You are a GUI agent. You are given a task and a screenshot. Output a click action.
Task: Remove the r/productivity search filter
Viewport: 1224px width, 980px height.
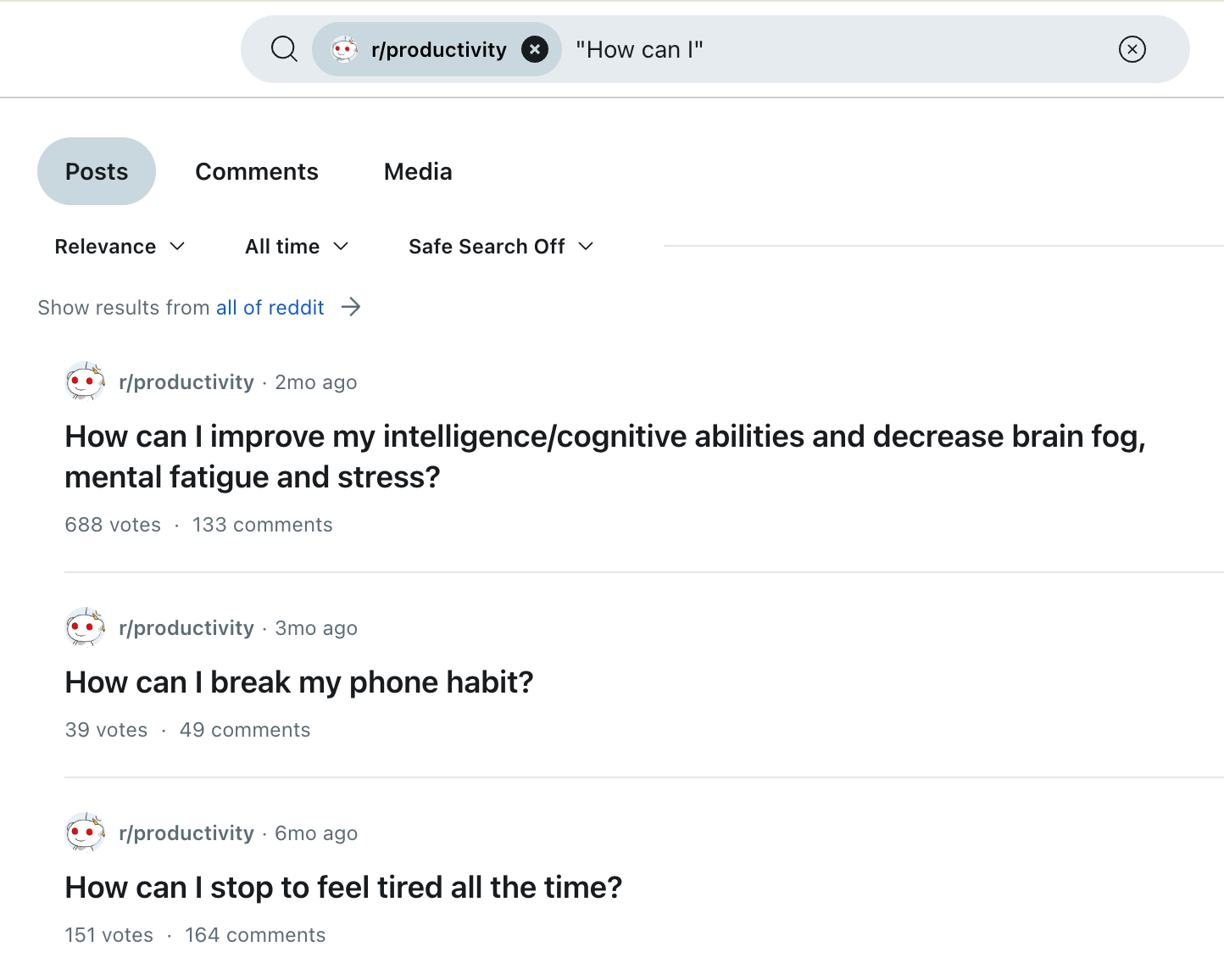tap(534, 48)
